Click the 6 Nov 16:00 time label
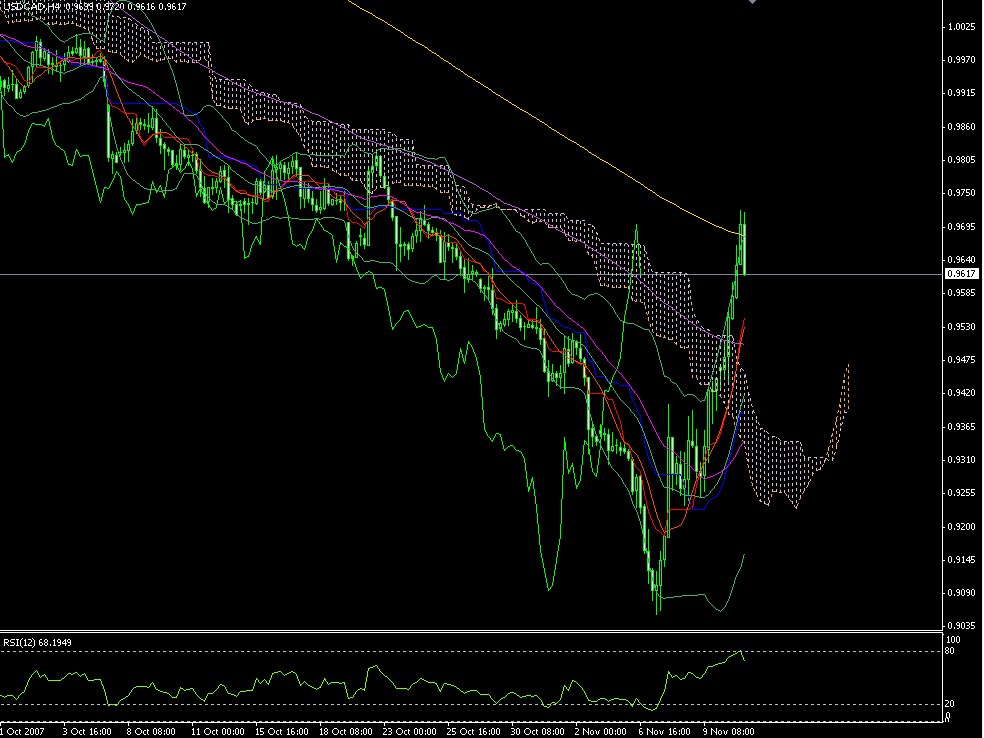The width and height of the screenshot is (984, 738). (x=665, y=732)
